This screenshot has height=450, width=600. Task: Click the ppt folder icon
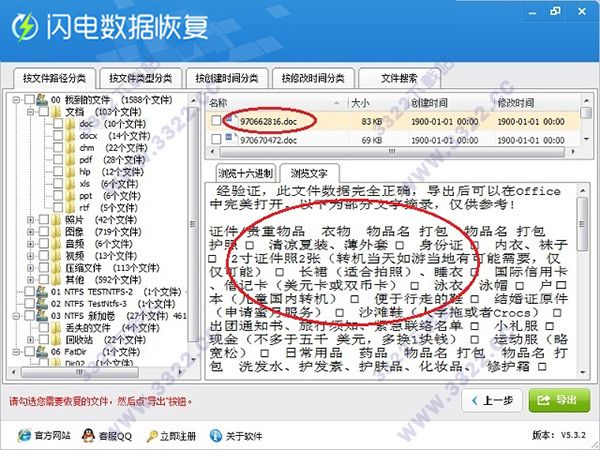click(x=70, y=196)
